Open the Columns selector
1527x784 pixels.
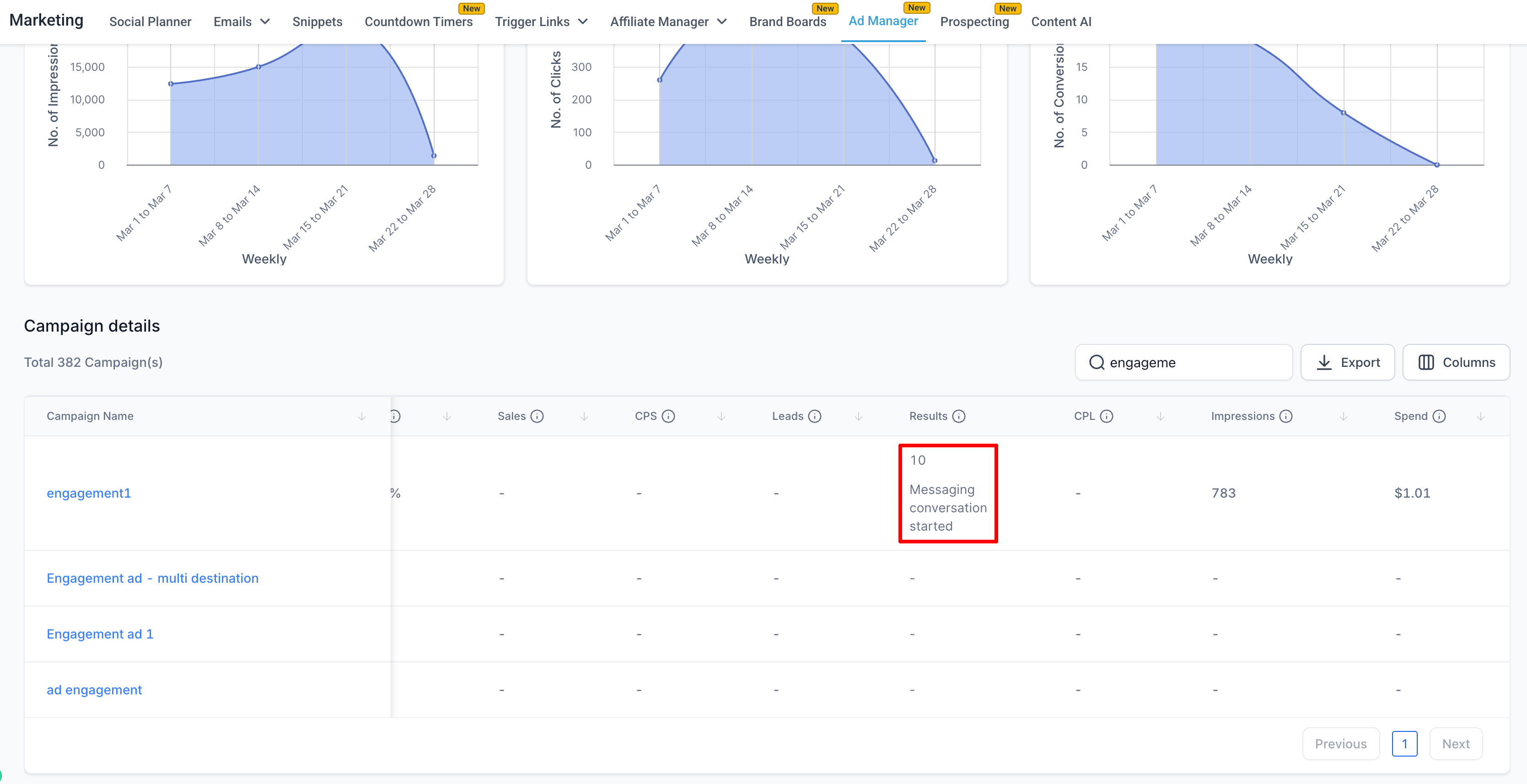pyautogui.click(x=1456, y=362)
